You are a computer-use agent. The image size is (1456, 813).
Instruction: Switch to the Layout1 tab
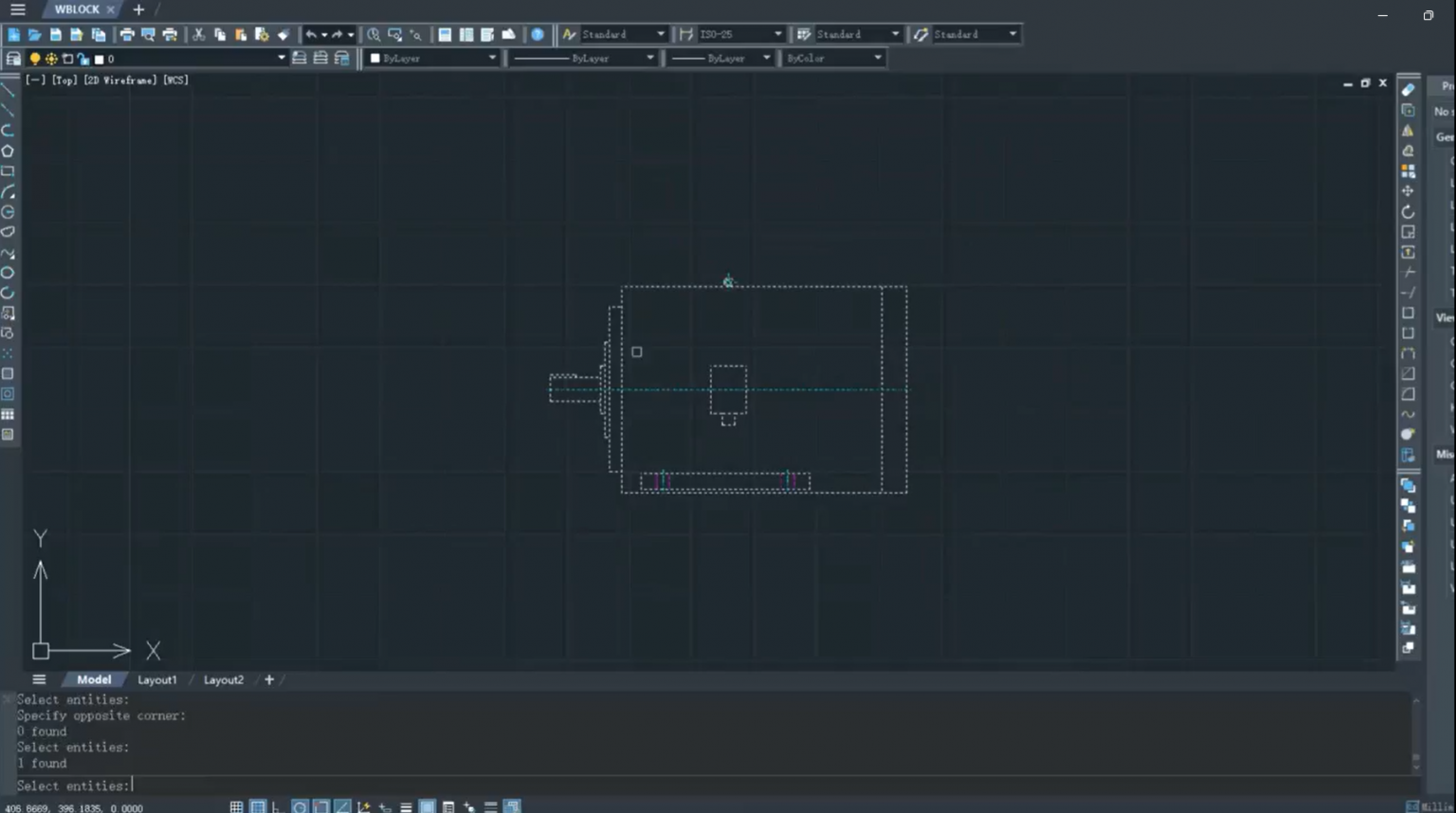(156, 680)
